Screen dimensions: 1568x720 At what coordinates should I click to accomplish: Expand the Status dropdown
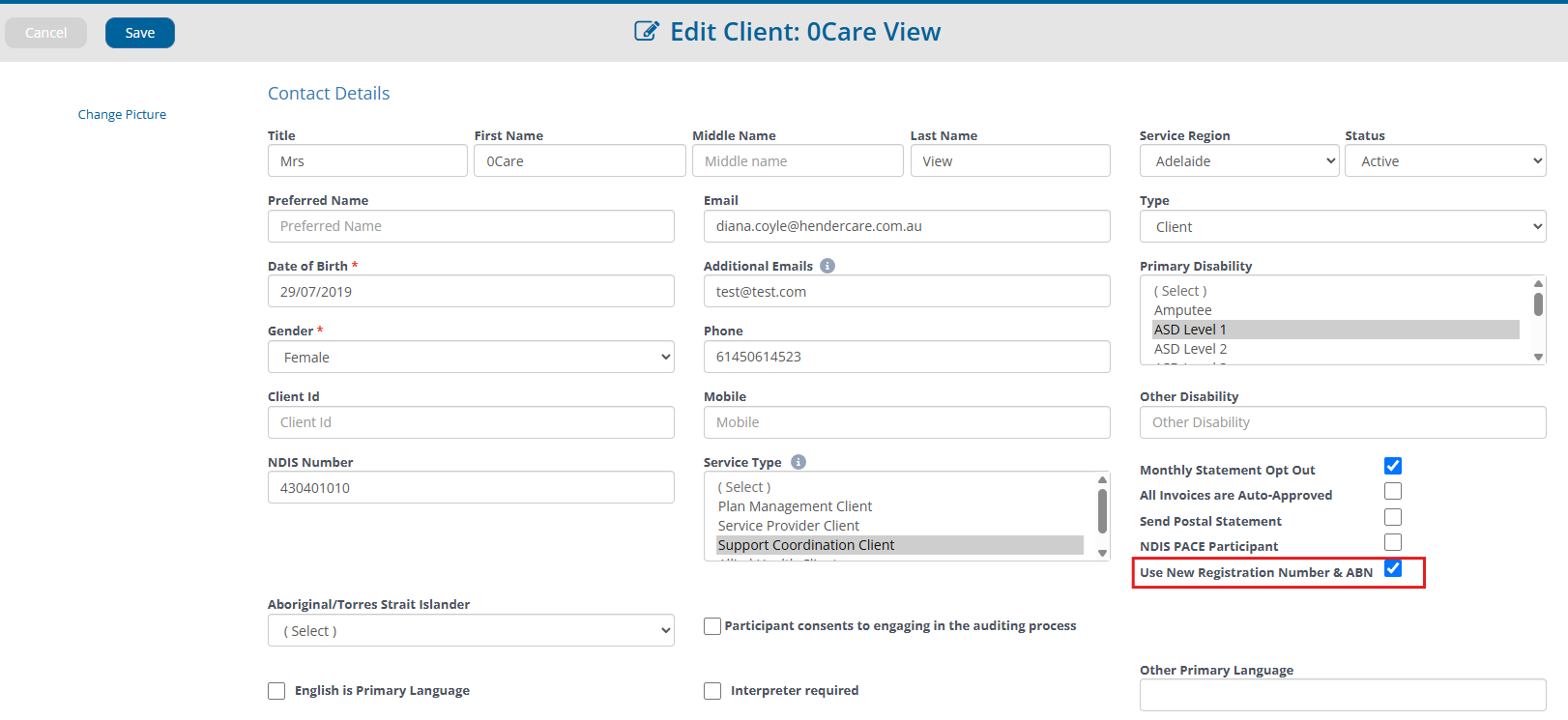click(1444, 161)
